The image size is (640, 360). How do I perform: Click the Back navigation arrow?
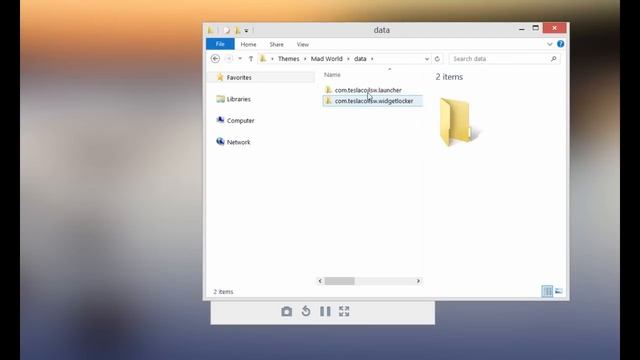pyautogui.click(x=215, y=59)
